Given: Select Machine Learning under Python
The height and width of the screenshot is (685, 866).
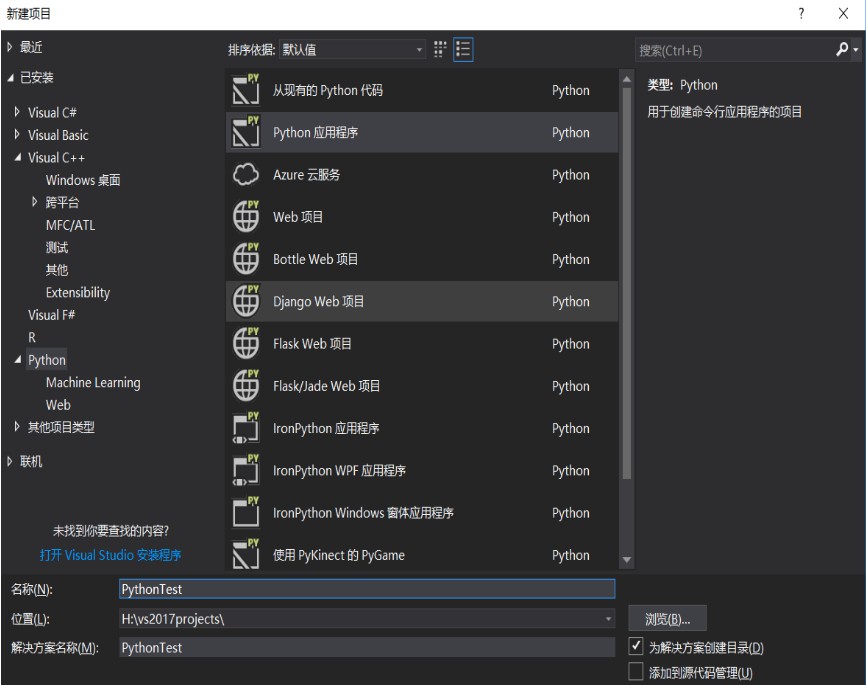Looking at the screenshot, I should point(93,383).
